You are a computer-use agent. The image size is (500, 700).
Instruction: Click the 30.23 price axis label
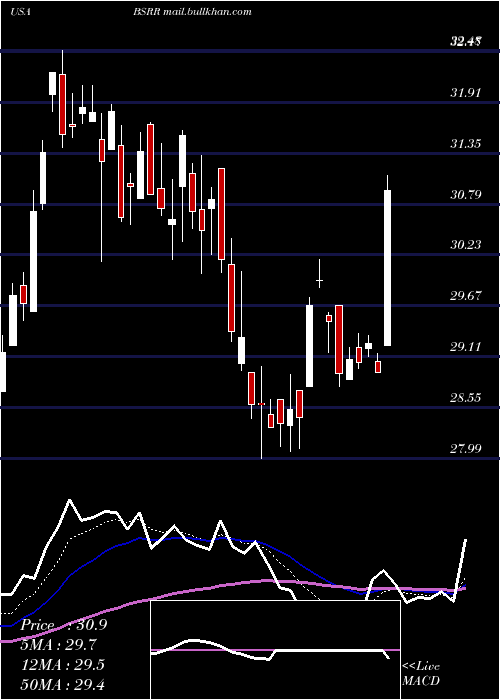pos(466,245)
